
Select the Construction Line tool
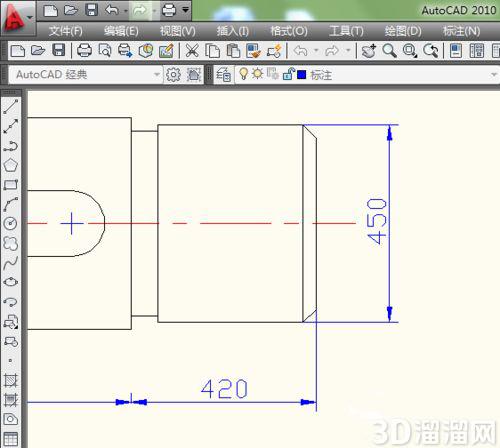11,126
